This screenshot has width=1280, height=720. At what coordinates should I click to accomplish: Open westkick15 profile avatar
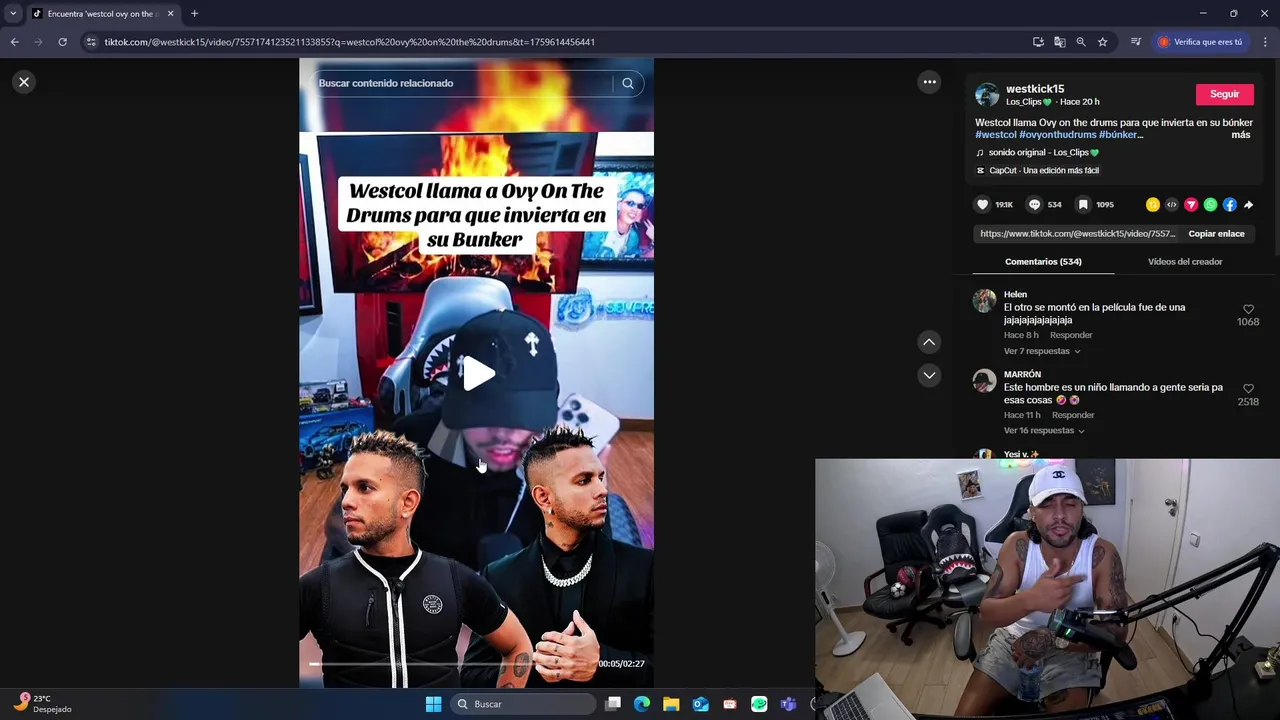[x=987, y=95]
